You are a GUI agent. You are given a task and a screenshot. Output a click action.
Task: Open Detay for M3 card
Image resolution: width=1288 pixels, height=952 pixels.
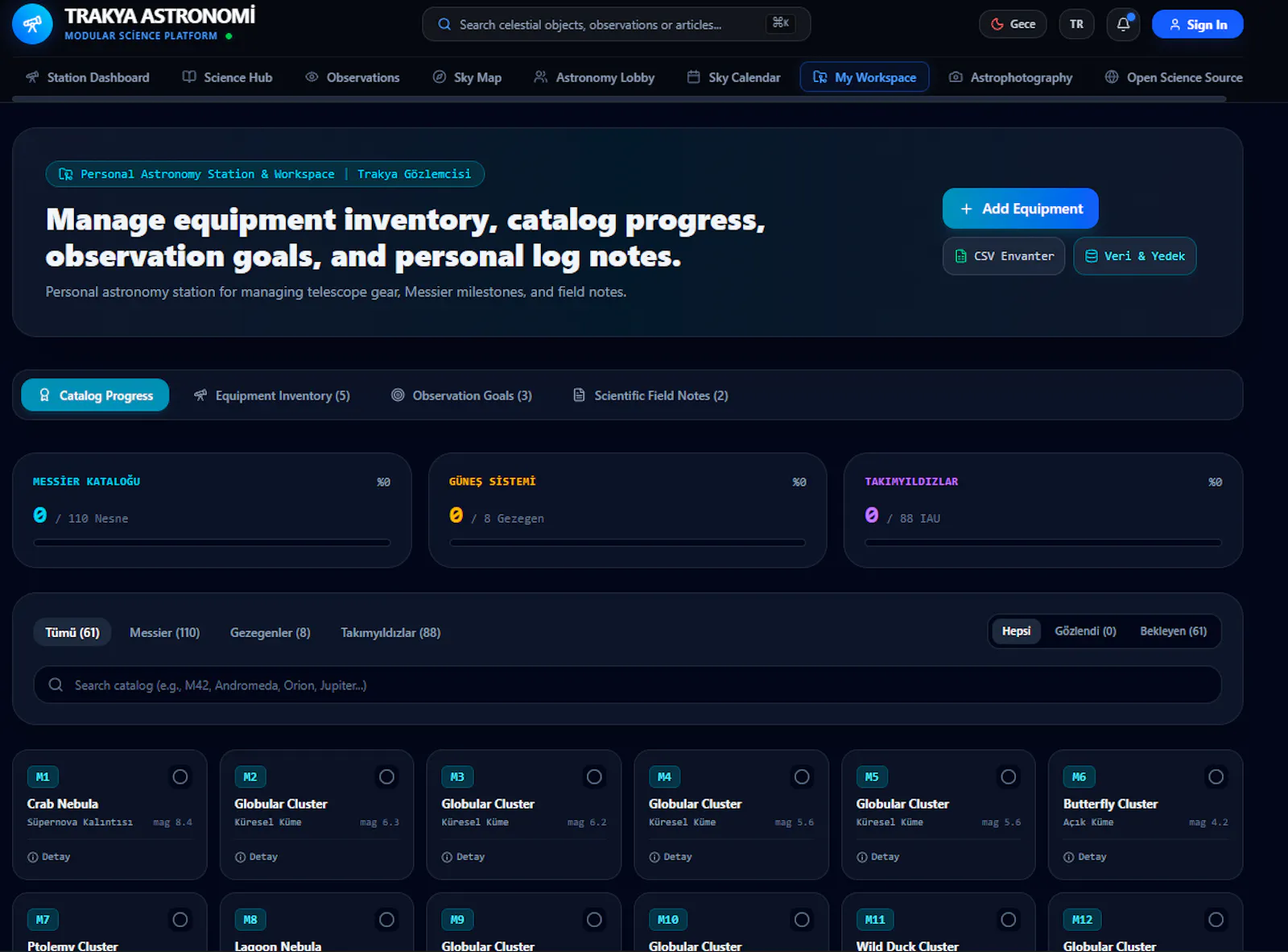click(463, 857)
